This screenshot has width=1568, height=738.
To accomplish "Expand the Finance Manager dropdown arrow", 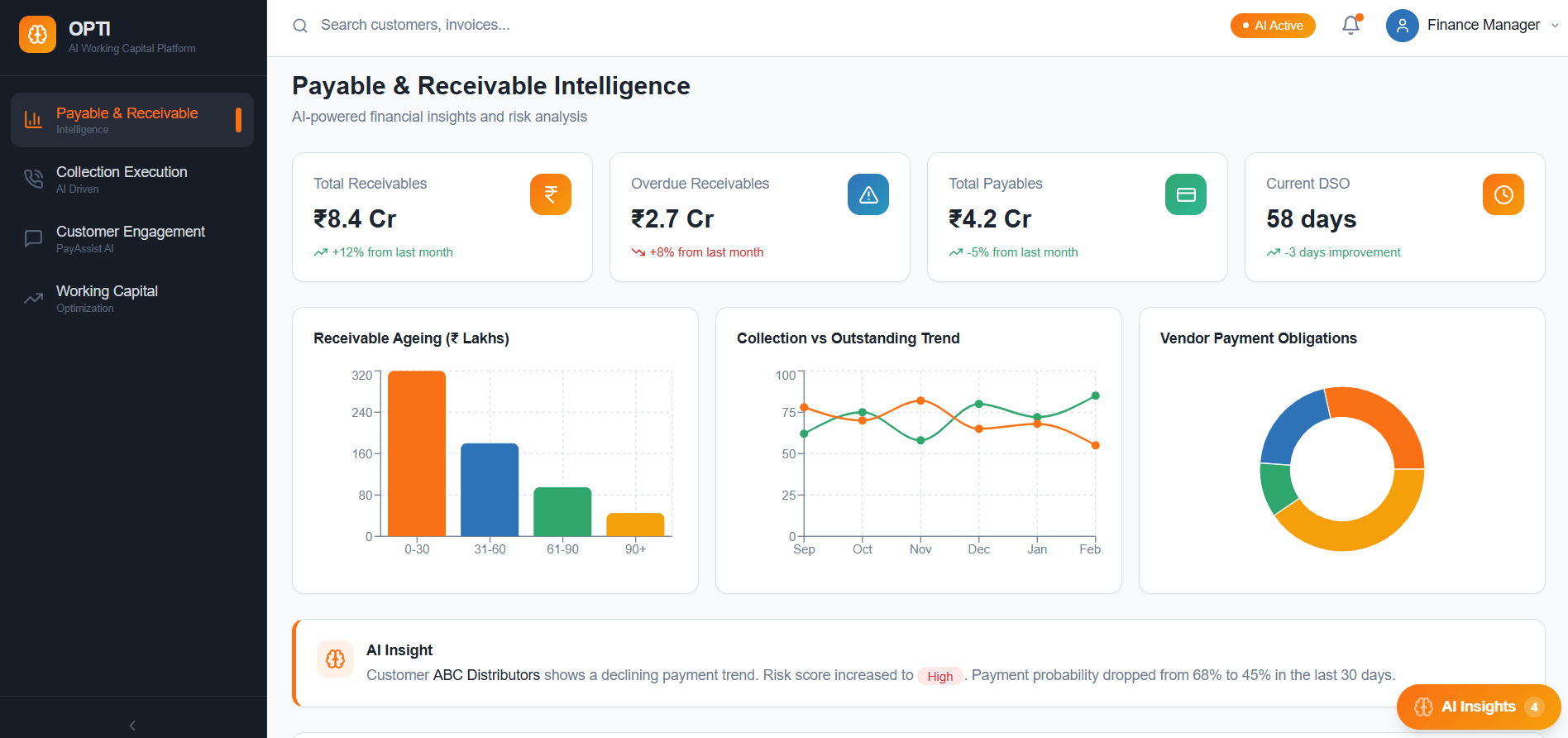I will coord(1555,26).
